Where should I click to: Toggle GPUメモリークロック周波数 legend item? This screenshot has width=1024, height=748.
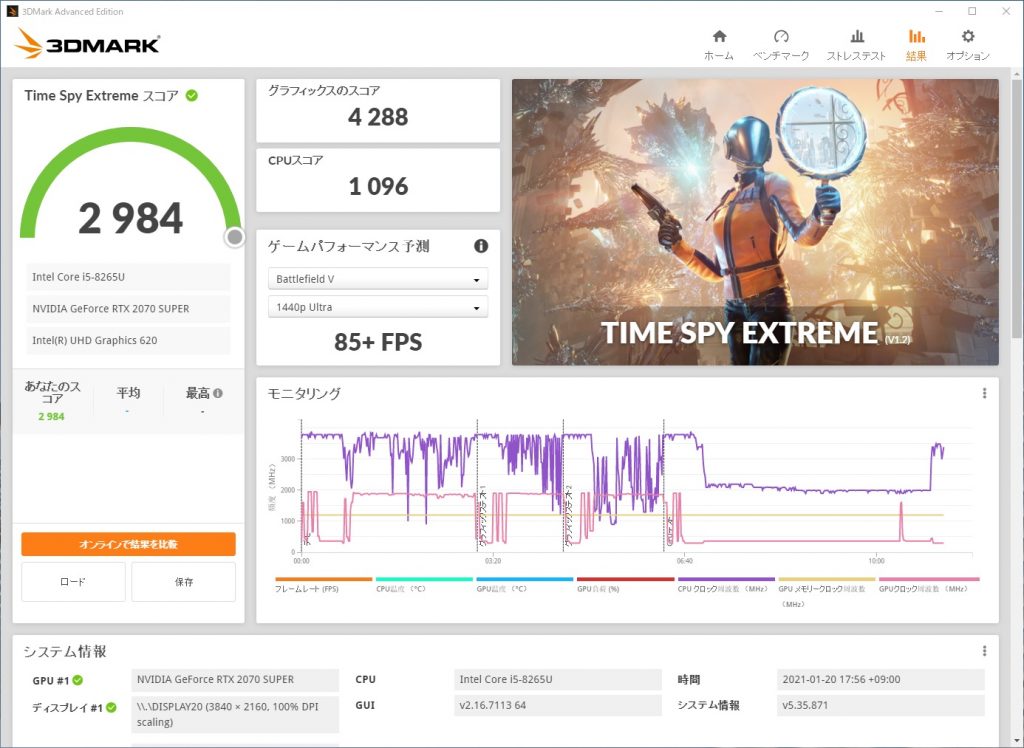pyautogui.click(x=826, y=592)
